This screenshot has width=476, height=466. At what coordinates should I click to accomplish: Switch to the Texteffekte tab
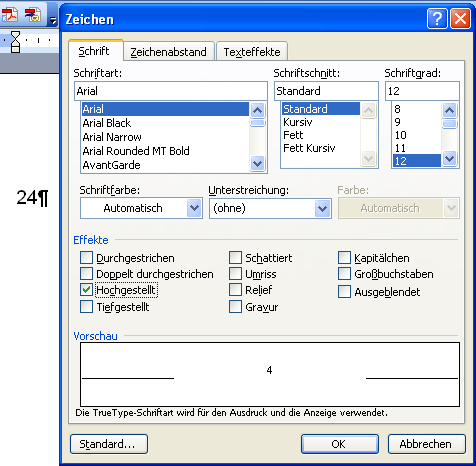[252, 52]
